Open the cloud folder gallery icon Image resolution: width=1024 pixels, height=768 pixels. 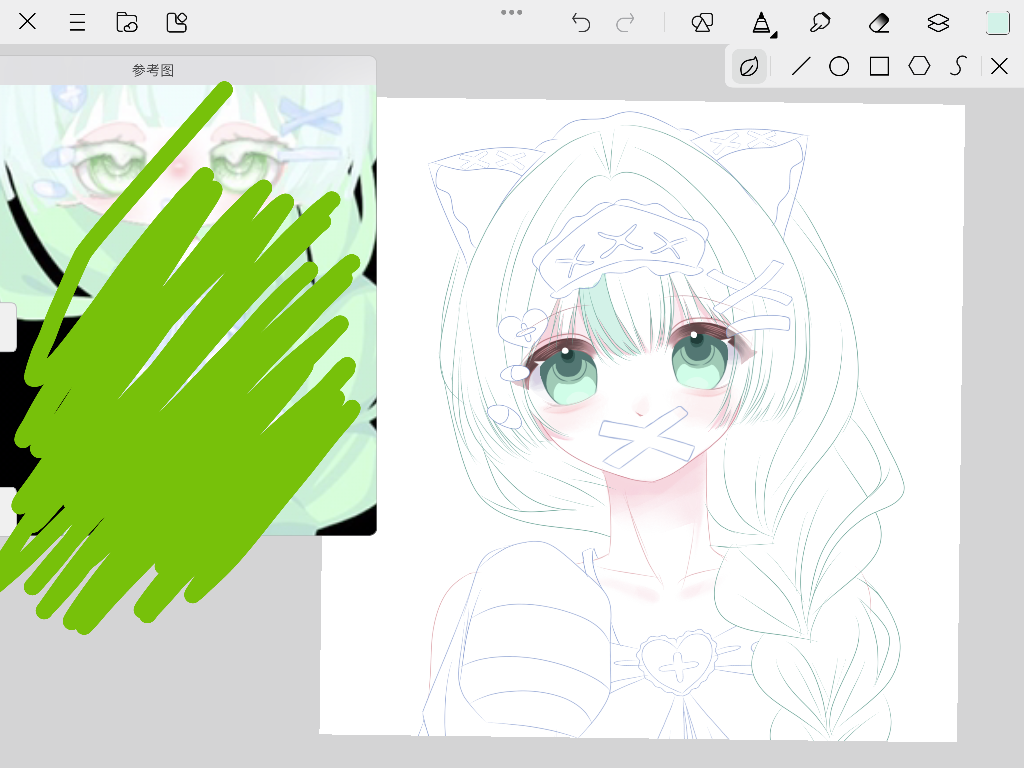127,22
